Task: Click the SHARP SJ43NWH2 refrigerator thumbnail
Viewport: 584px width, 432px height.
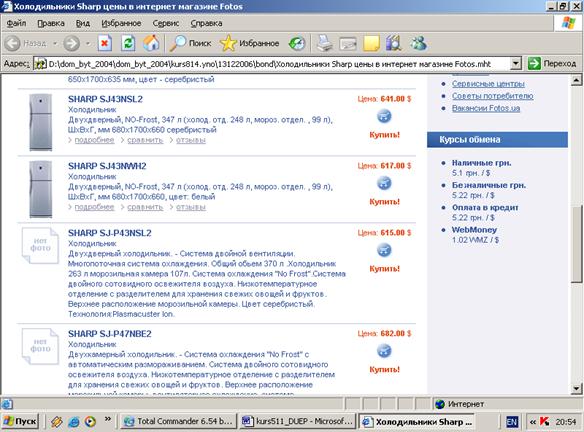Action: (x=41, y=189)
